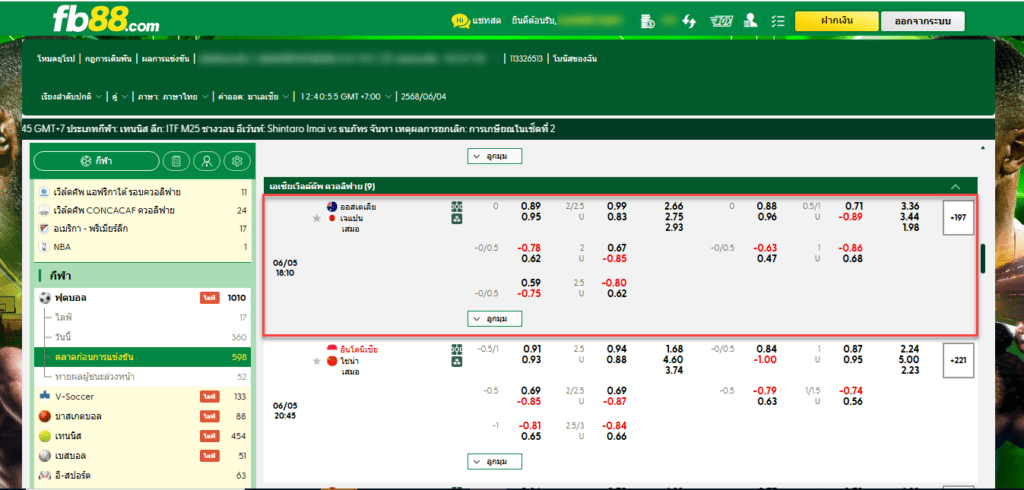Click the กีฬา button at sidebar top
Viewport: 1024px width, 490px height.
pyautogui.click(x=96, y=161)
